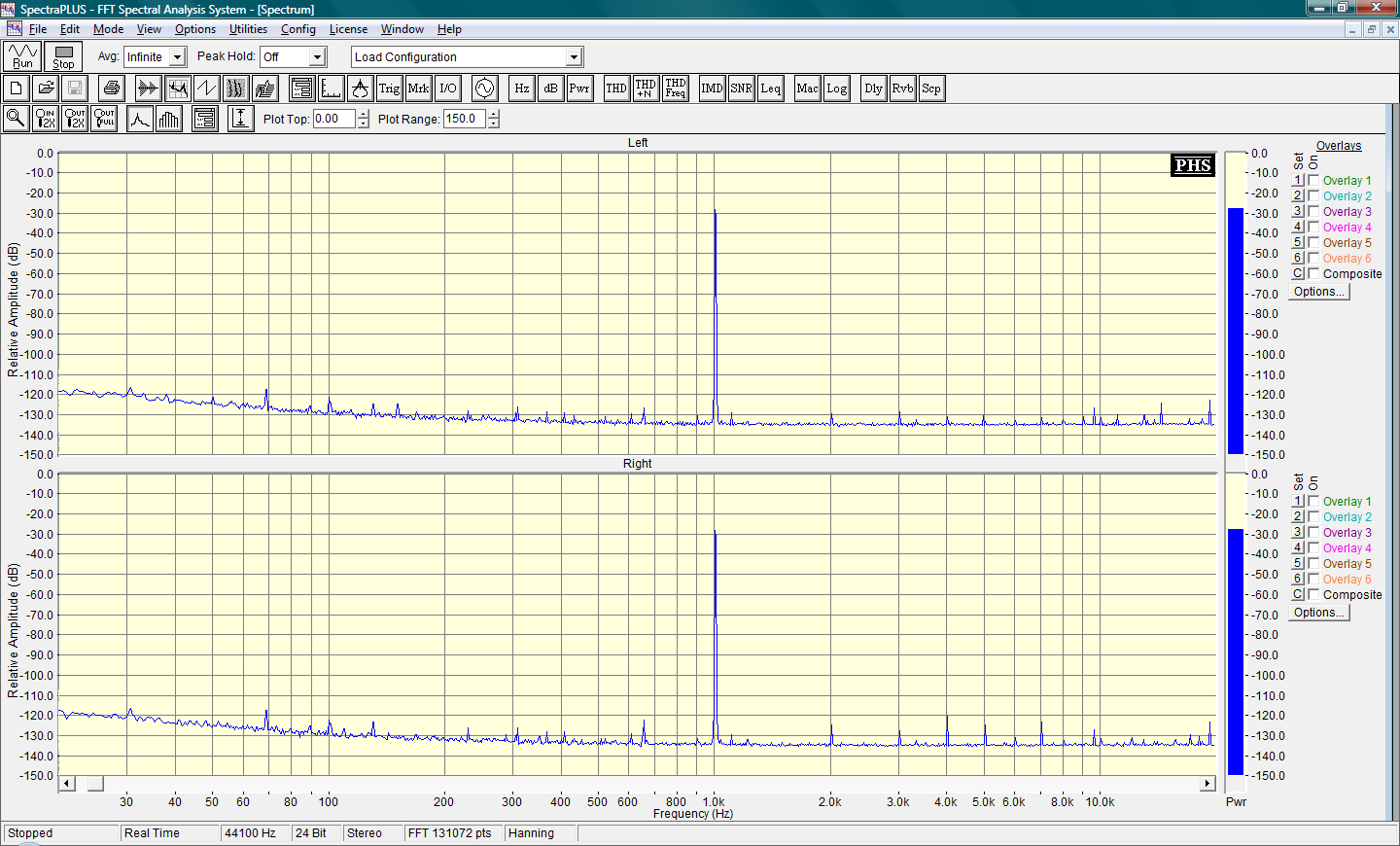Open the Utilities menu
The width and height of the screenshot is (1400, 846).
coord(248,29)
